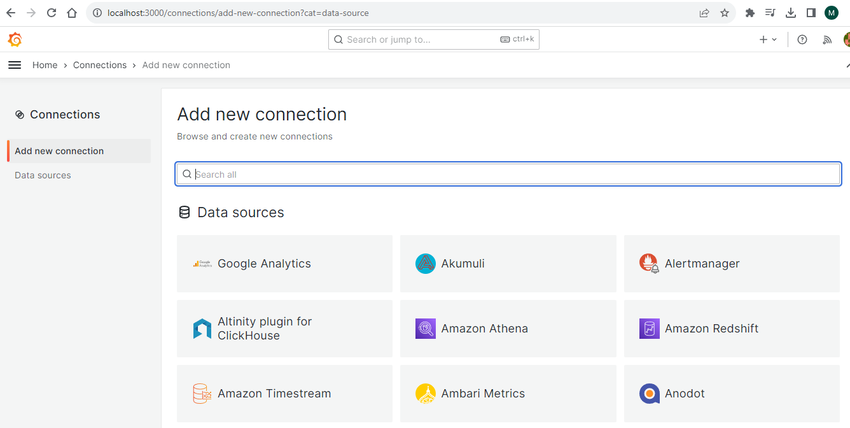Open Chrome profile avatar M

832,13
